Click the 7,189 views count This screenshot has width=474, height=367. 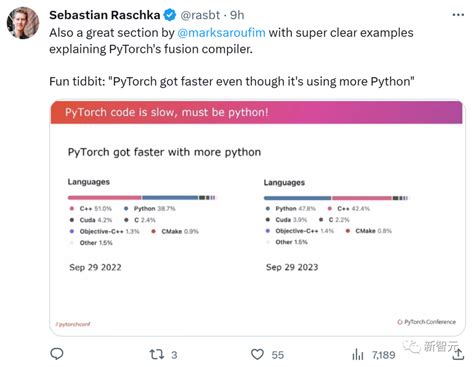point(384,355)
